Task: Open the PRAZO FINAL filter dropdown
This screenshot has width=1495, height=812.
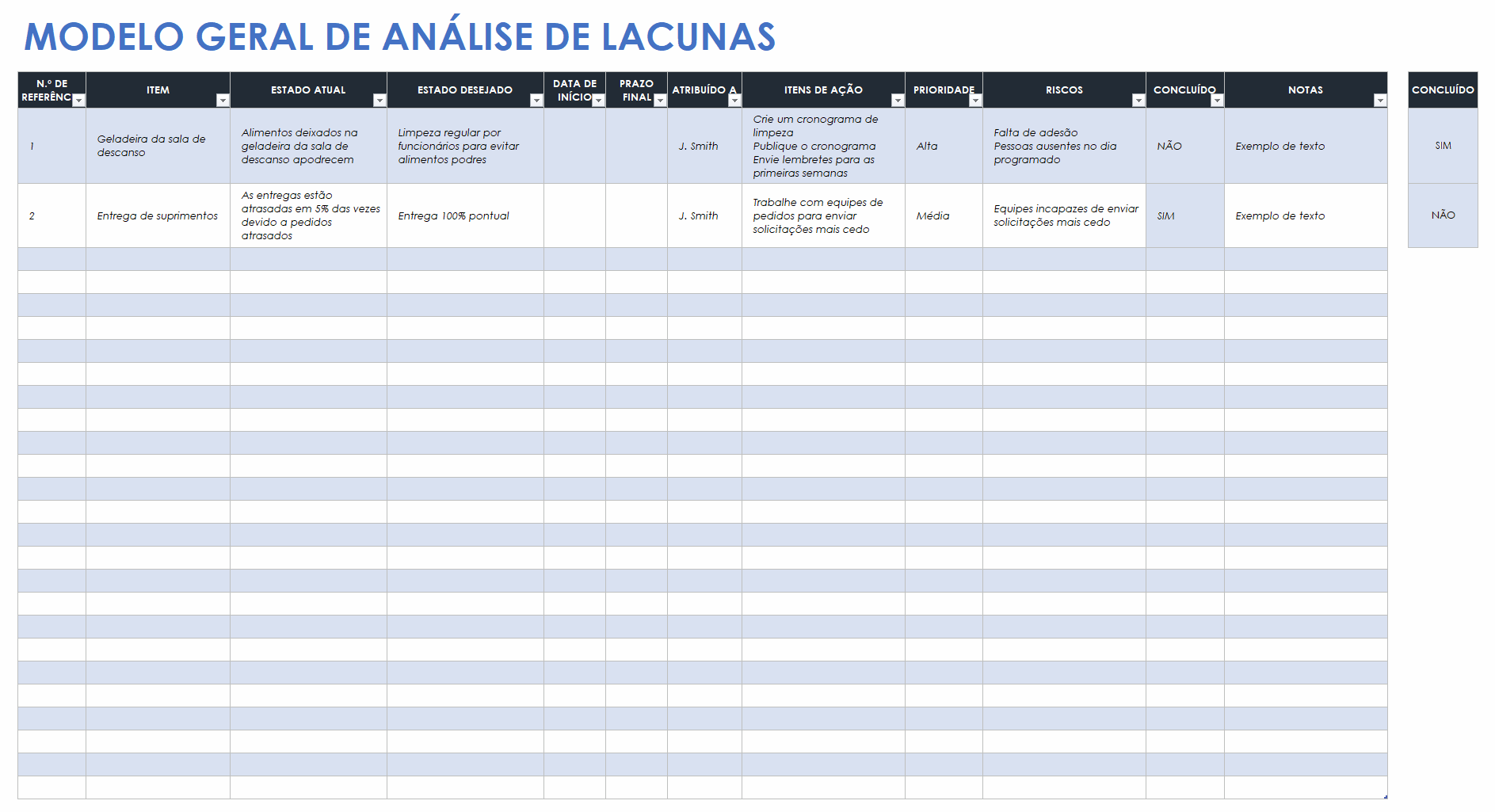Action: 660,101
